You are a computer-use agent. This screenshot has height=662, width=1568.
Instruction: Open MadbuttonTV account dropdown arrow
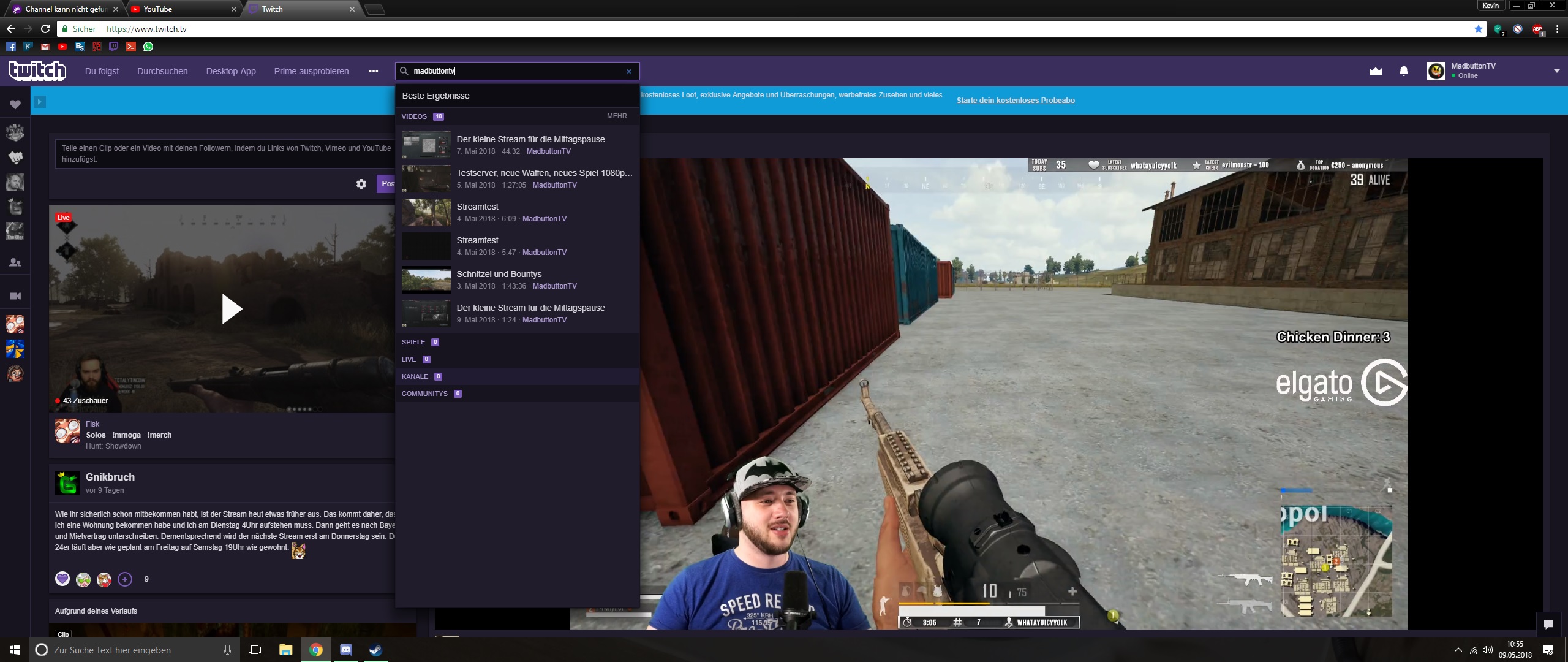click(x=1556, y=71)
